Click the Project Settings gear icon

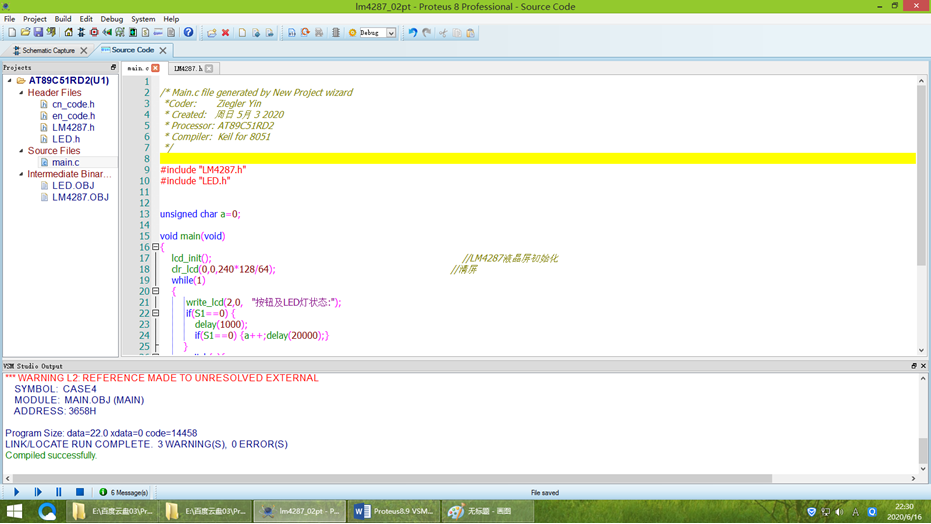click(x=352, y=33)
